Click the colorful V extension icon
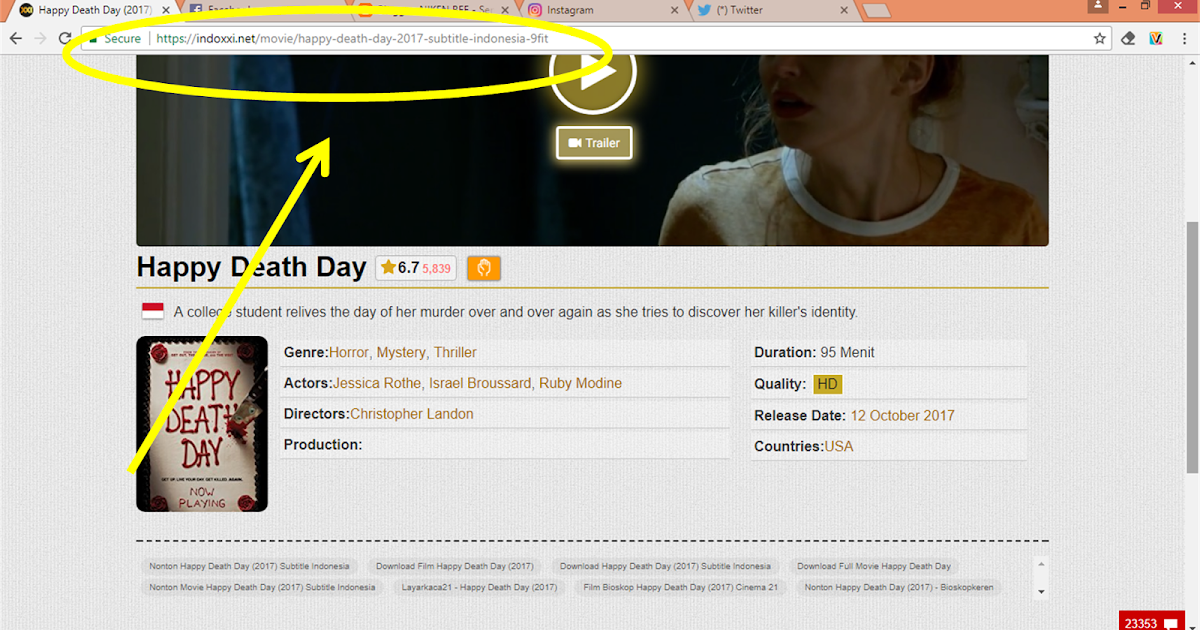The width and height of the screenshot is (1200, 630). (1156, 38)
